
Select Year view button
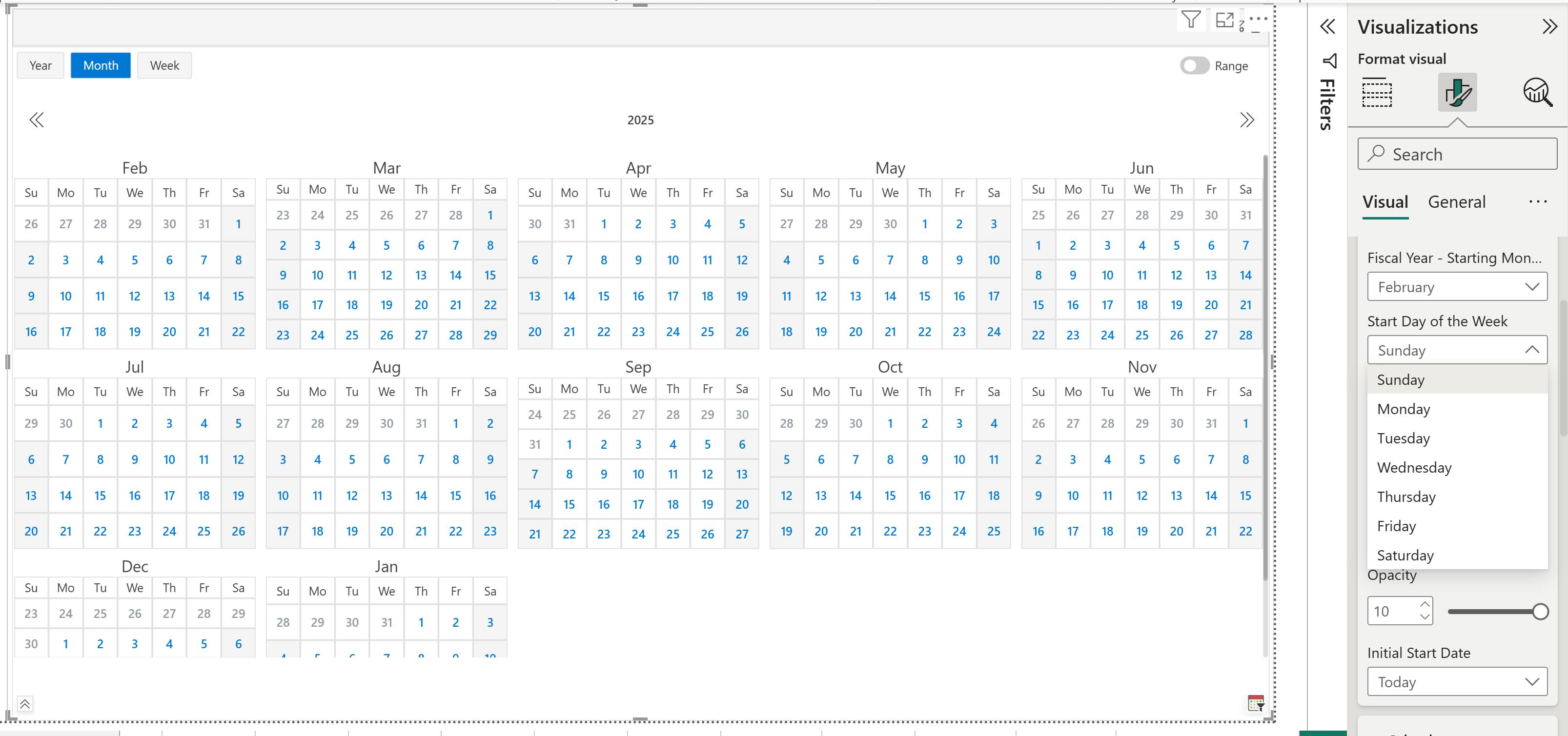click(40, 66)
